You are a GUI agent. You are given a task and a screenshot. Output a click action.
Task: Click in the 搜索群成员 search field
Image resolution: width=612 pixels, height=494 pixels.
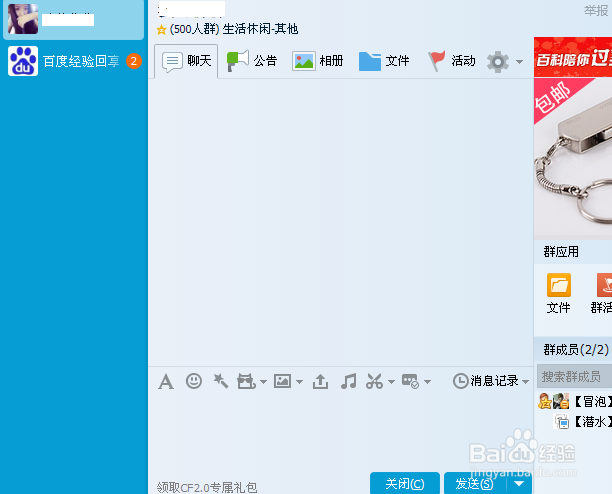575,377
